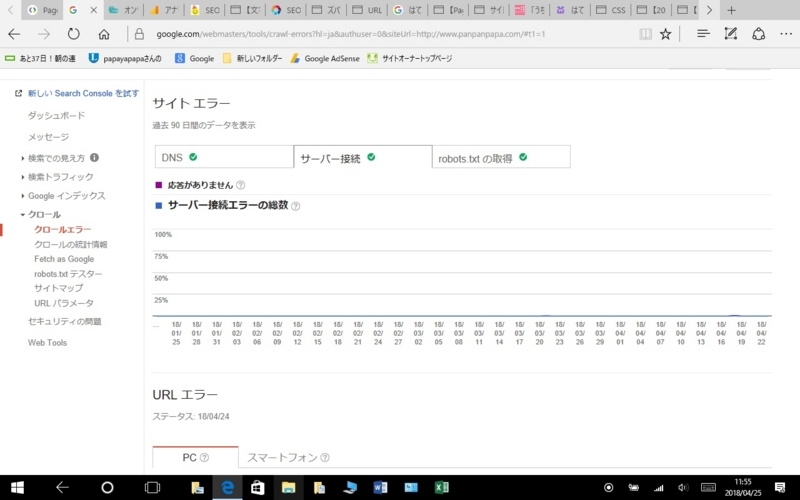The image size is (800, 500).
Task: Click the address bar URL field
Action: click(x=351, y=34)
